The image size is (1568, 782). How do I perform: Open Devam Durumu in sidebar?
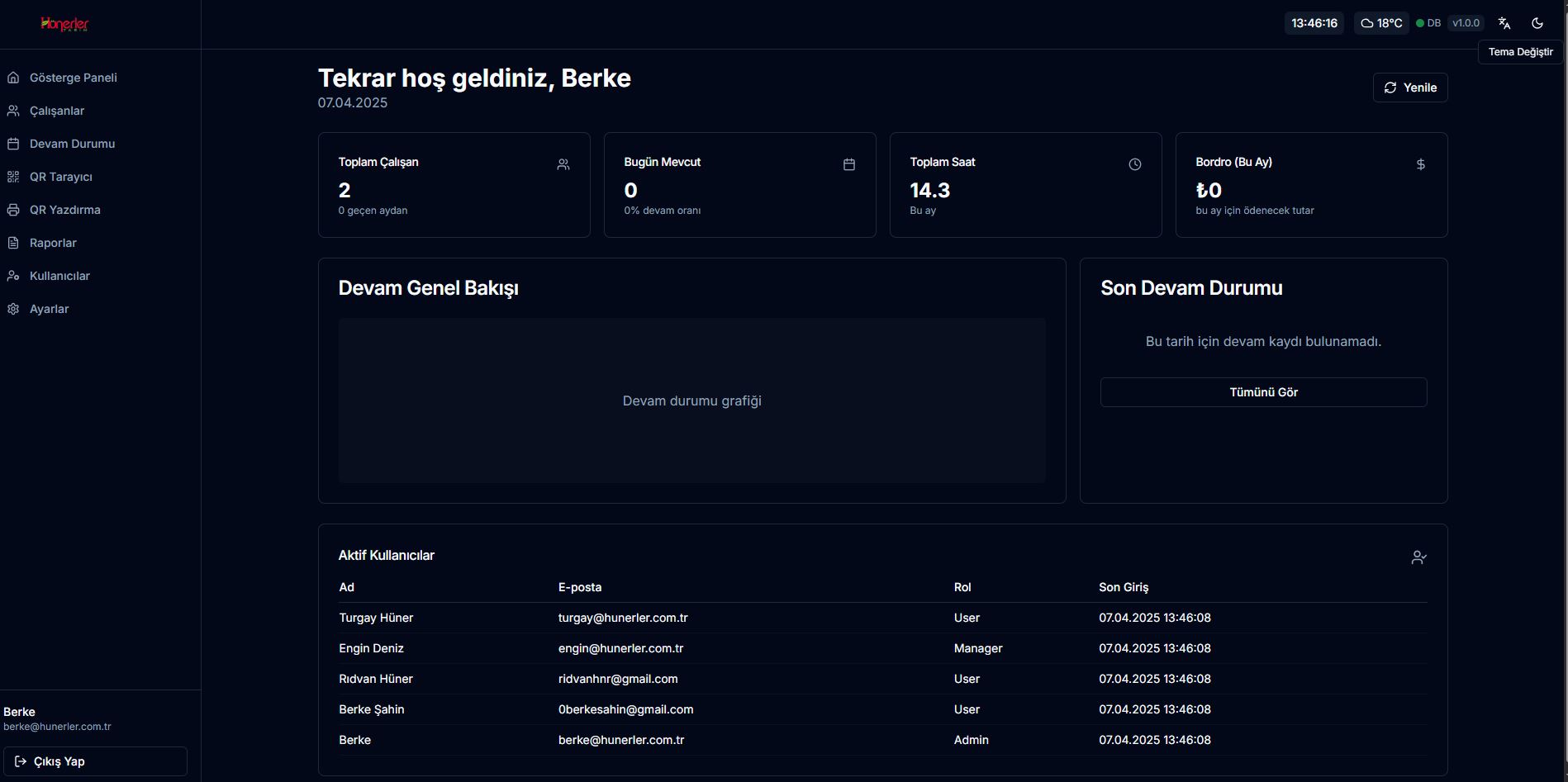coord(72,144)
